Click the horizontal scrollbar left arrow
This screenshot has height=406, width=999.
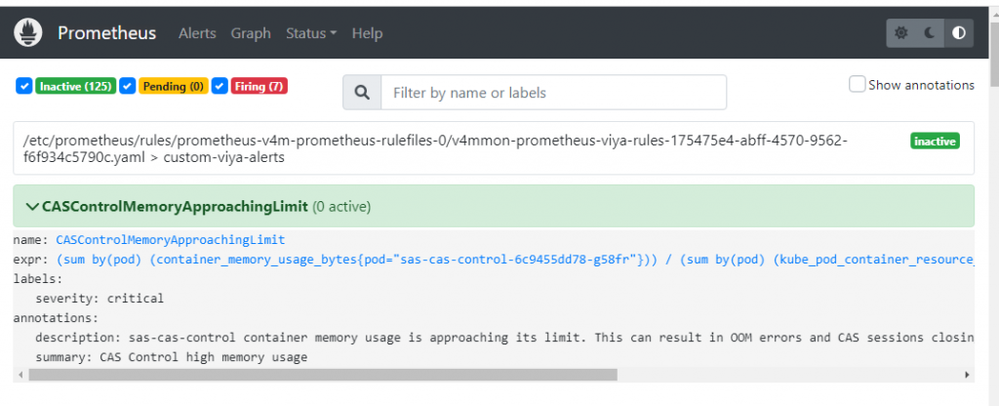click(x=19, y=375)
